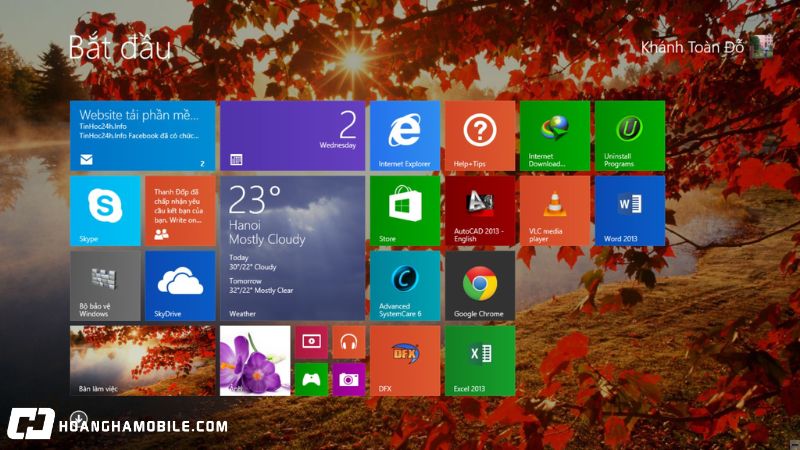Screen dimensions: 800x450
Task: Launch Google Chrome from Start screen
Action: [480, 285]
